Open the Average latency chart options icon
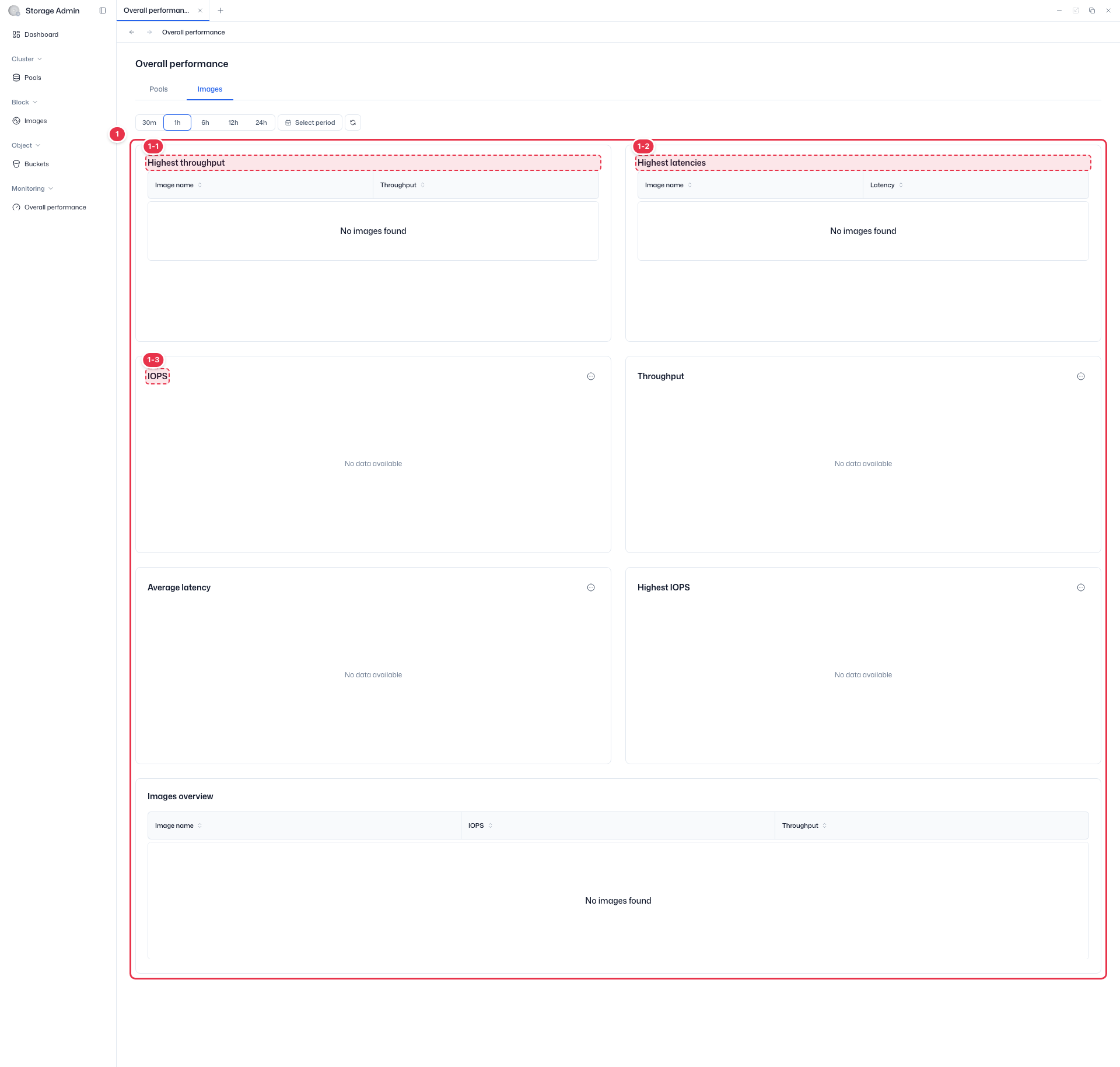Image resolution: width=1120 pixels, height=1067 pixels. [x=591, y=587]
